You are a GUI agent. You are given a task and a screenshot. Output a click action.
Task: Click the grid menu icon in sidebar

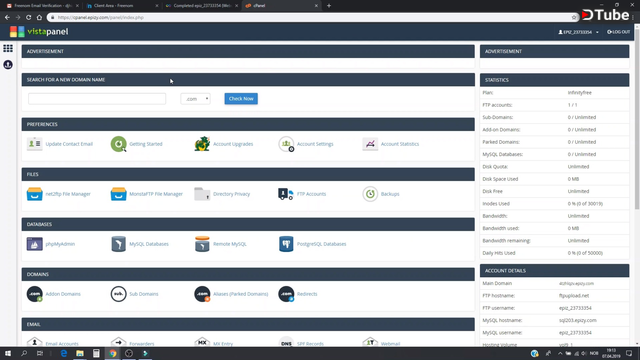point(8,48)
